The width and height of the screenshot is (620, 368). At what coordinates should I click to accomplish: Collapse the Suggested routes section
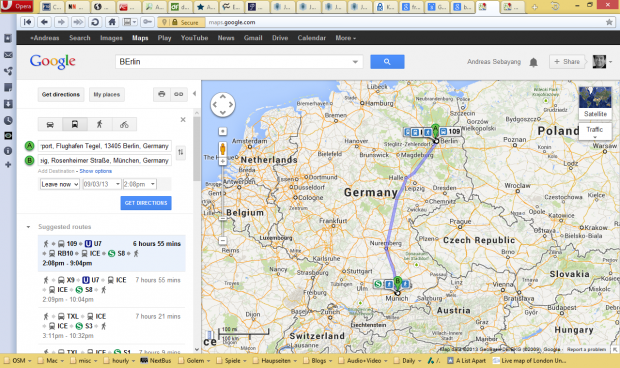tap(28, 227)
